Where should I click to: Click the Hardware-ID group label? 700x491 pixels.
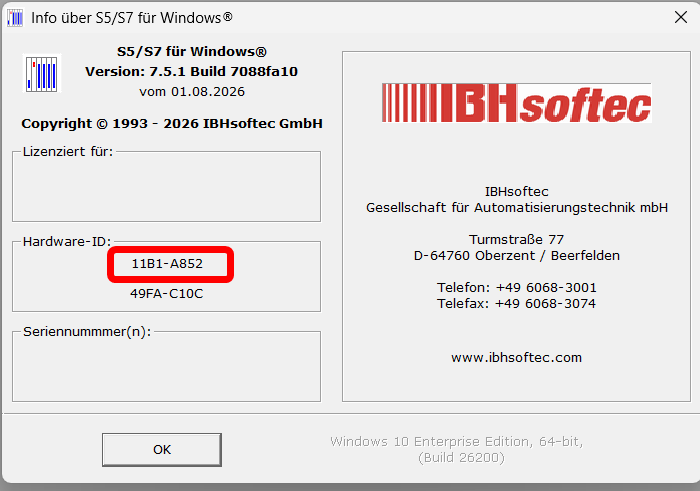[67, 241]
